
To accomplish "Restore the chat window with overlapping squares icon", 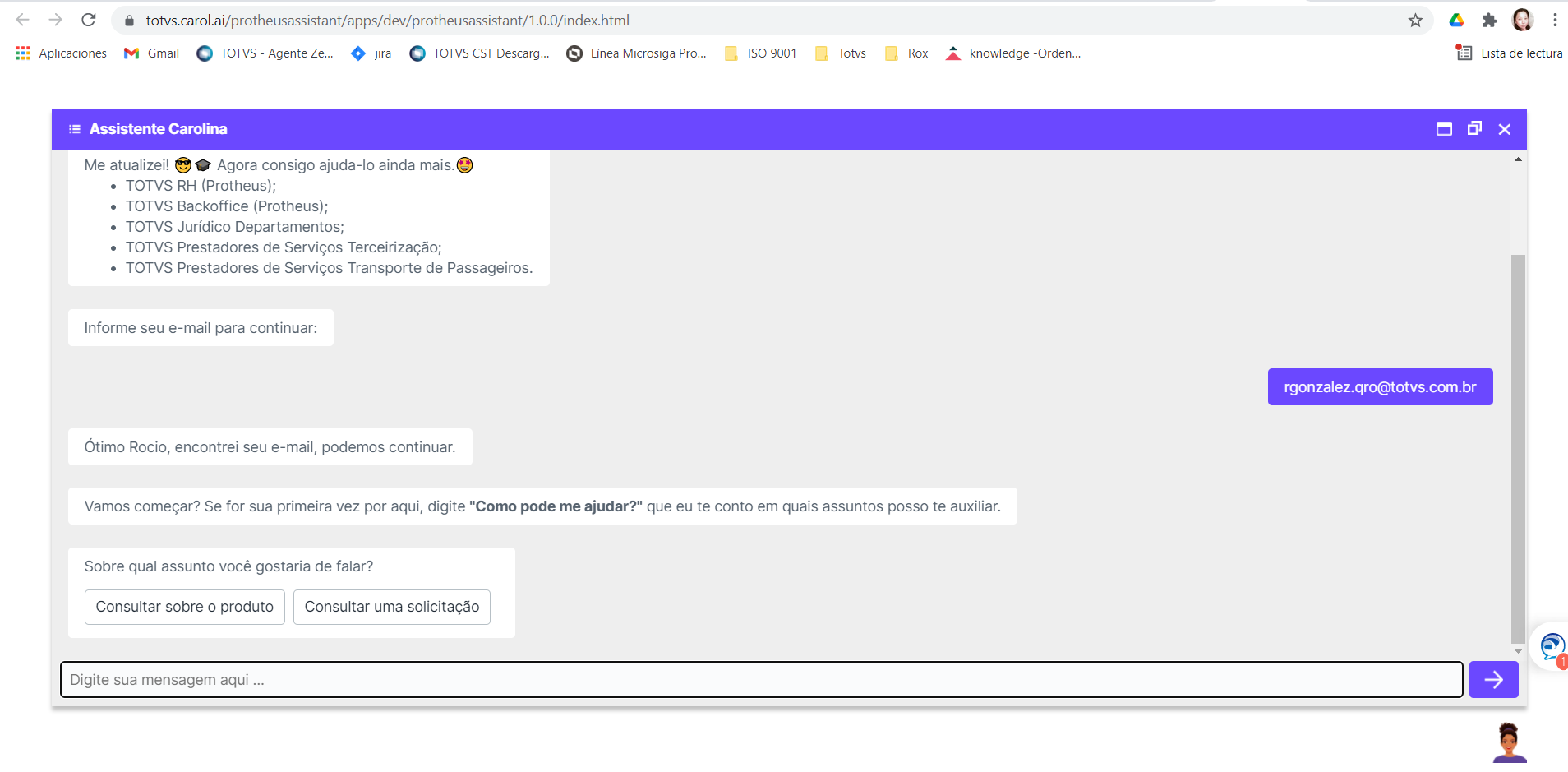I will [x=1474, y=128].
